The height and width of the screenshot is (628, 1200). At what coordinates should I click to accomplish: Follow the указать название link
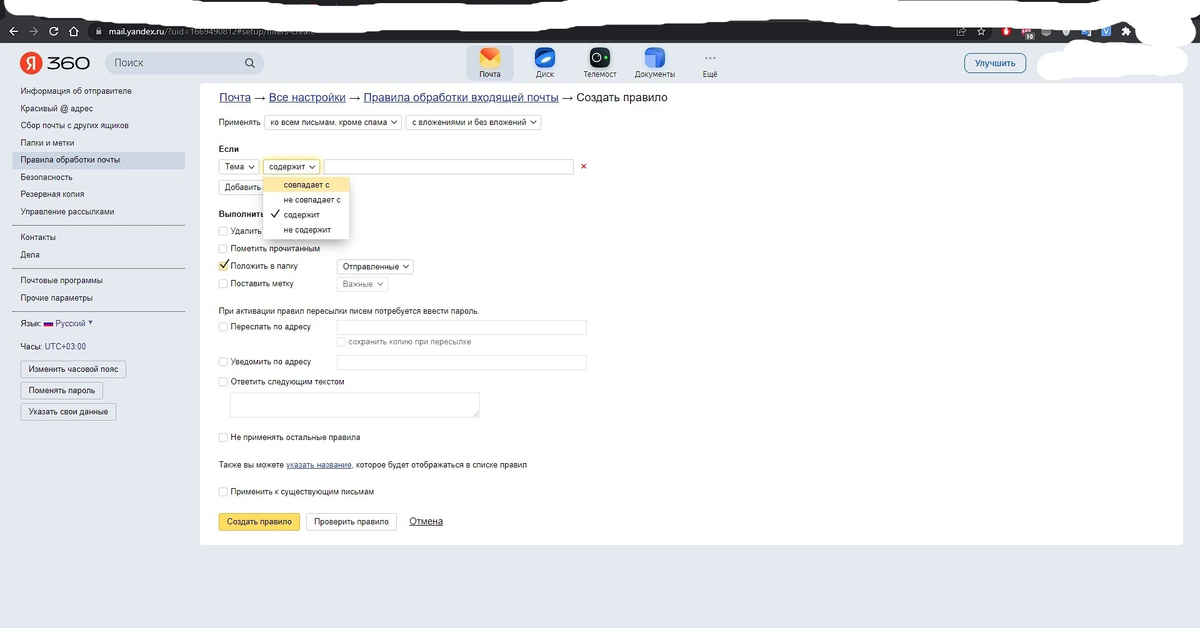click(x=318, y=465)
